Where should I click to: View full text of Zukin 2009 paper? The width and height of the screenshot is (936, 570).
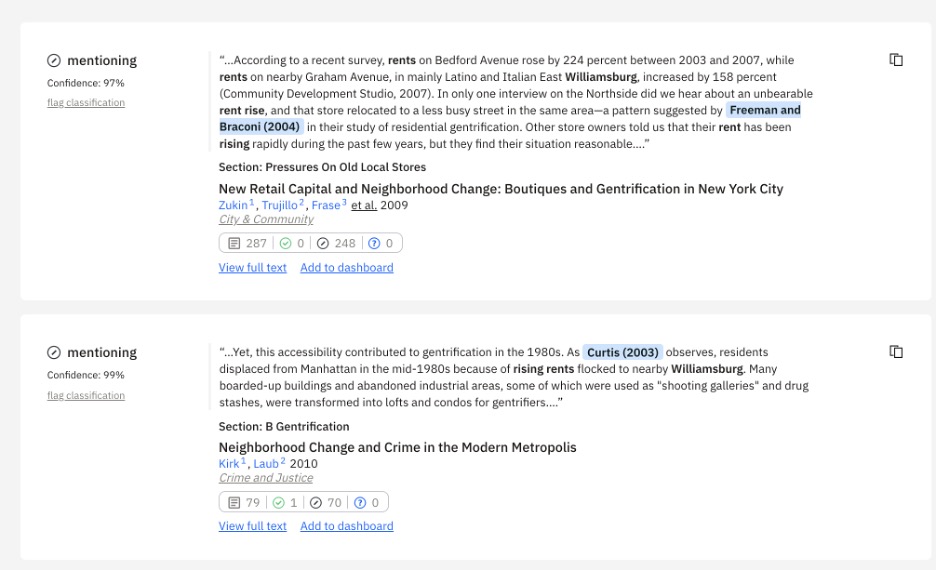click(253, 267)
